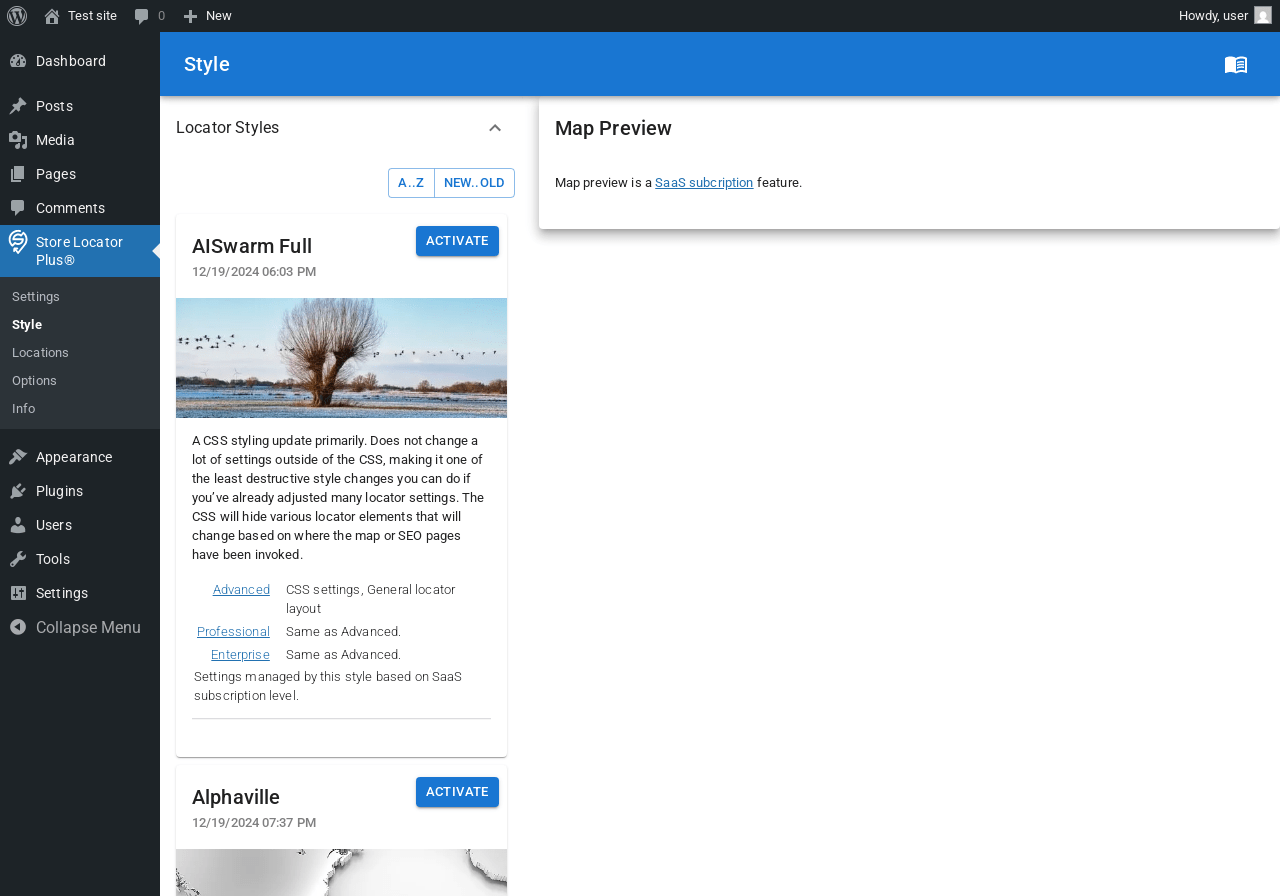
Task: Click the Settings sliders icon
Action: pyautogui.click(x=18, y=593)
